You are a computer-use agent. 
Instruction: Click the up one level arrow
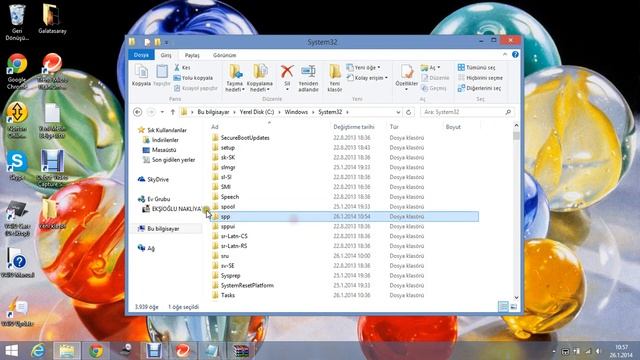(173, 112)
